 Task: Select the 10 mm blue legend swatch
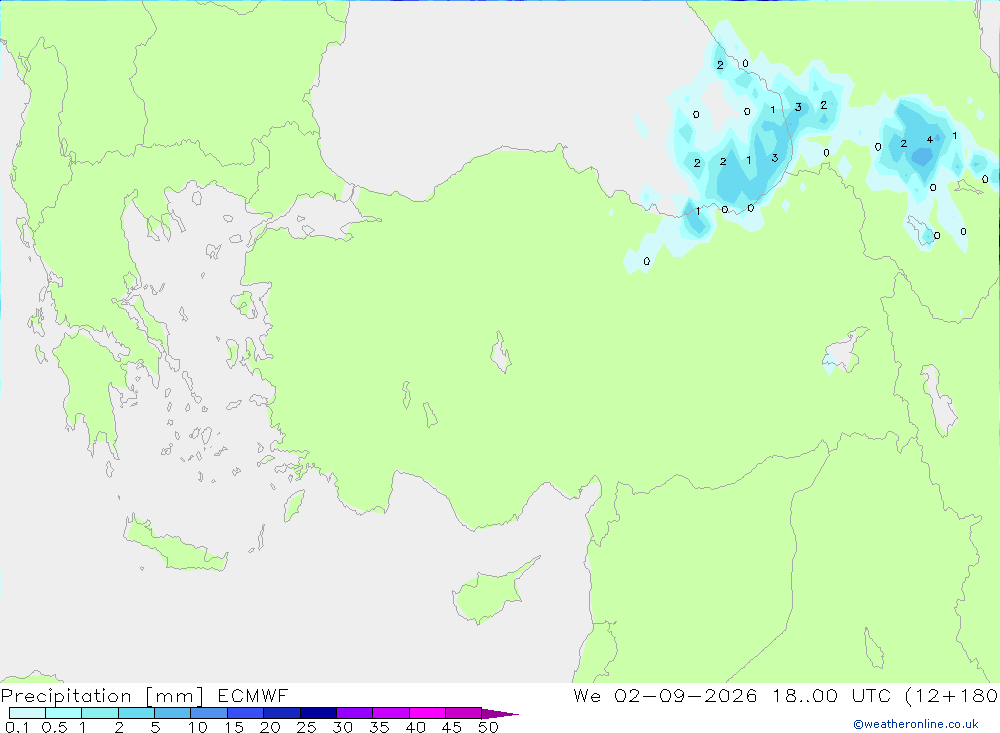pyautogui.click(x=209, y=713)
